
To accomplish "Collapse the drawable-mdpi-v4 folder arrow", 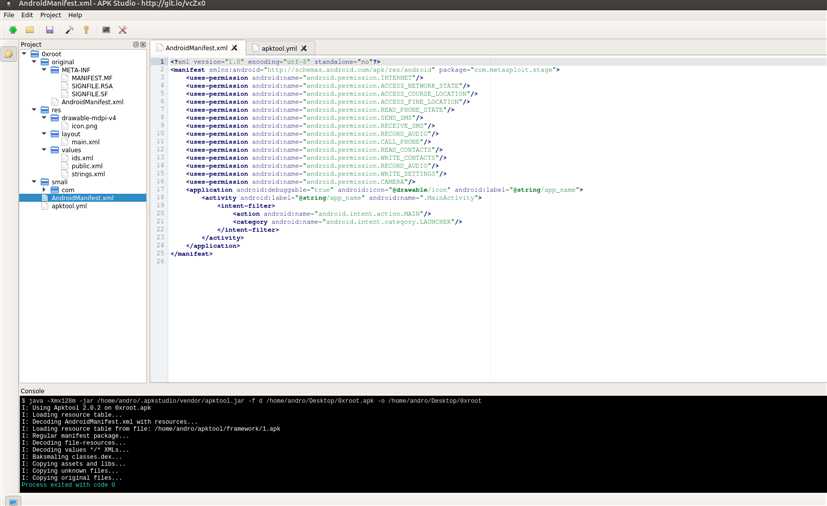I will pyautogui.click(x=44, y=118).
